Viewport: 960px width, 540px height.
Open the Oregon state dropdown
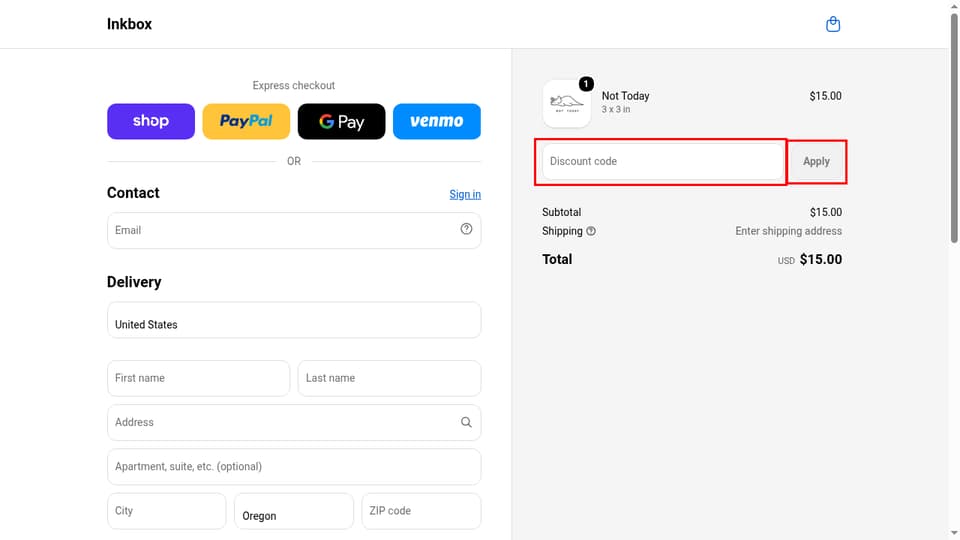(294, 511)
